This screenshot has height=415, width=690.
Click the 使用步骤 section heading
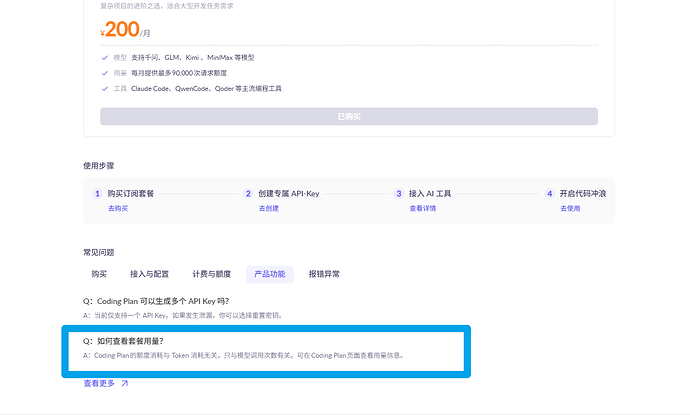[99, 166]
